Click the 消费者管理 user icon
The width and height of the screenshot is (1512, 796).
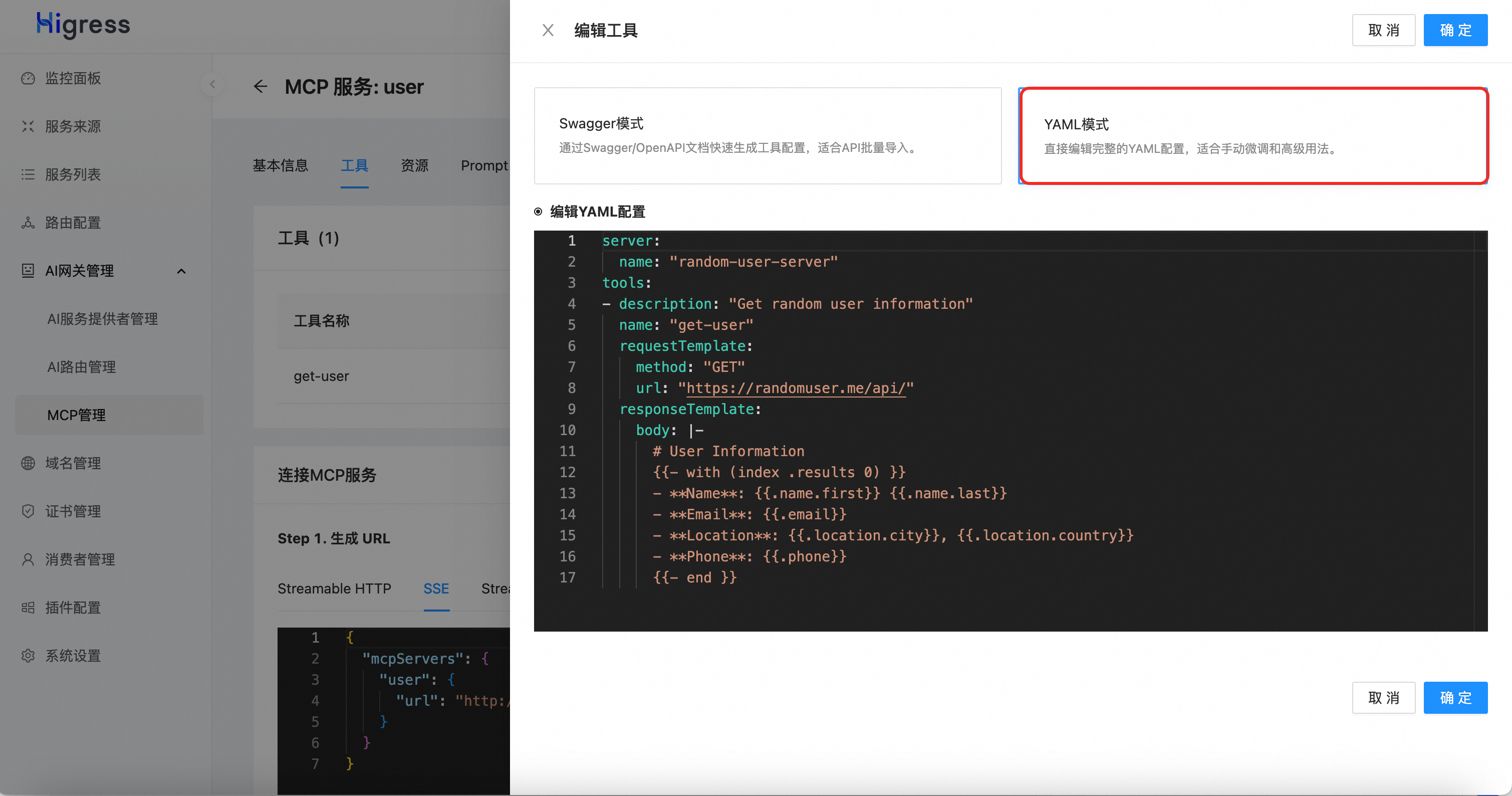coord(28,559)
